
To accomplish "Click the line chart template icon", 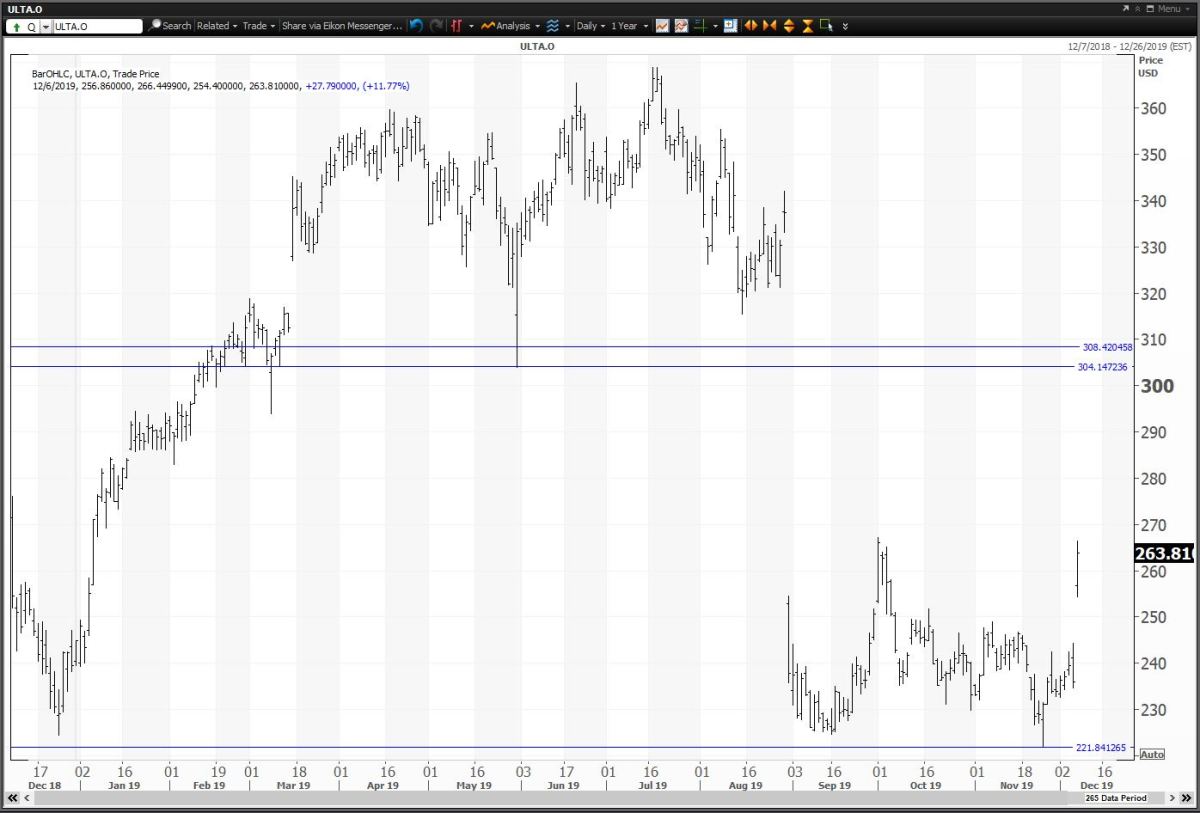I will tap(662, 26).
